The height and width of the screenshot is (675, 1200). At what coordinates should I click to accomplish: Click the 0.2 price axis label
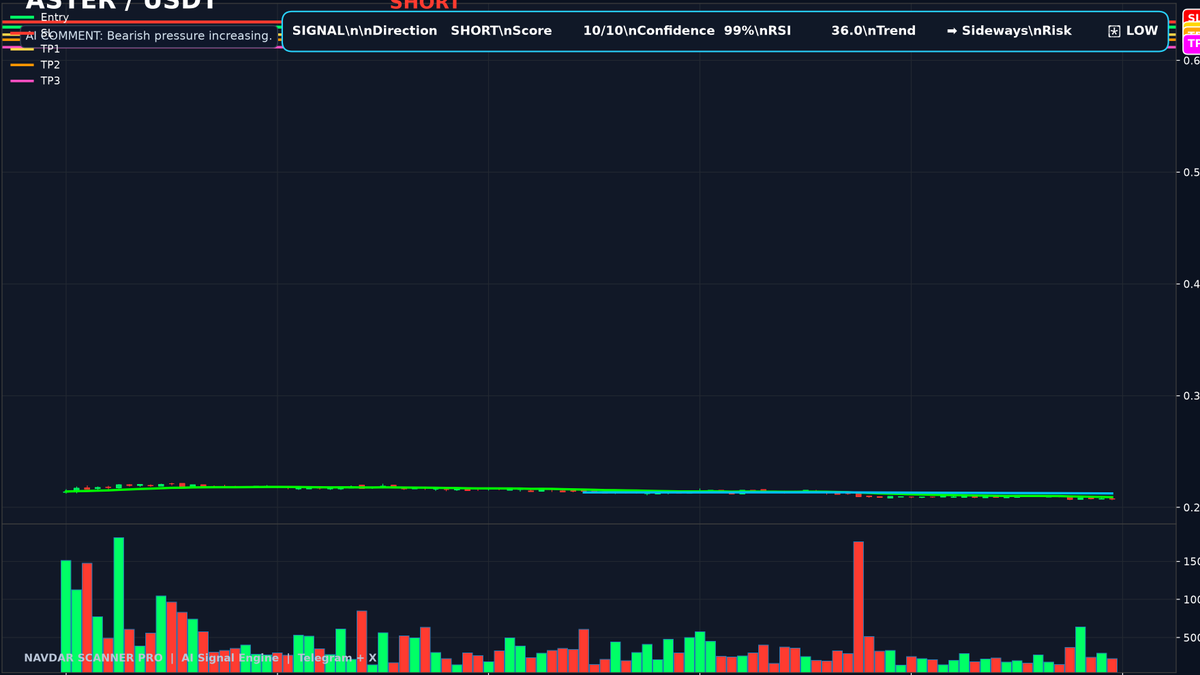coord(1191,508)
